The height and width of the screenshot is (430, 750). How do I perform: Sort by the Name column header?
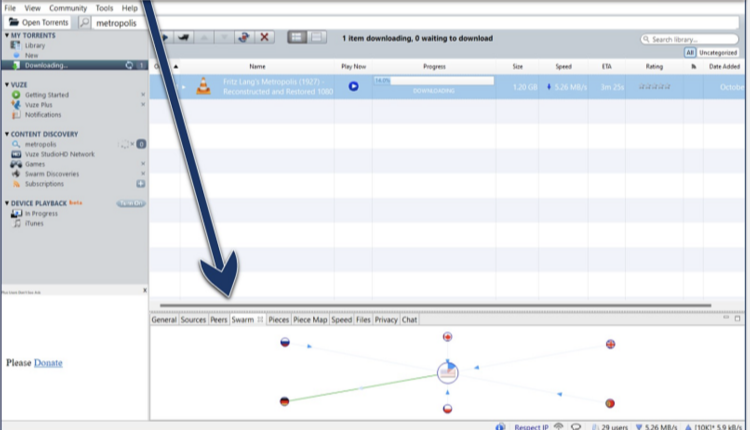(x=257, y=66)
